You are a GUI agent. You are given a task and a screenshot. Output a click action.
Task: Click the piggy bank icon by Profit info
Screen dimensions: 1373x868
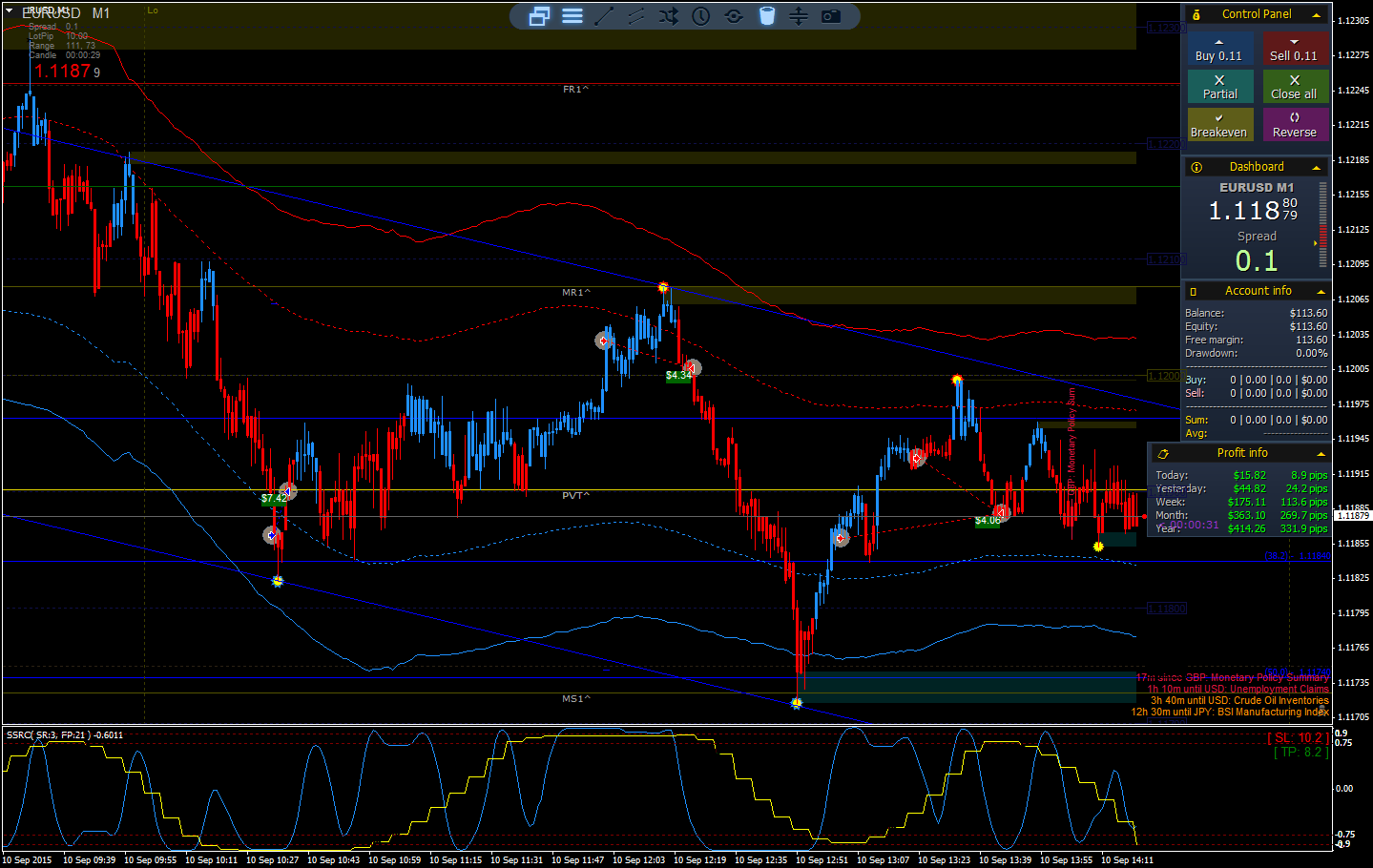click(x=1163, y=454)
